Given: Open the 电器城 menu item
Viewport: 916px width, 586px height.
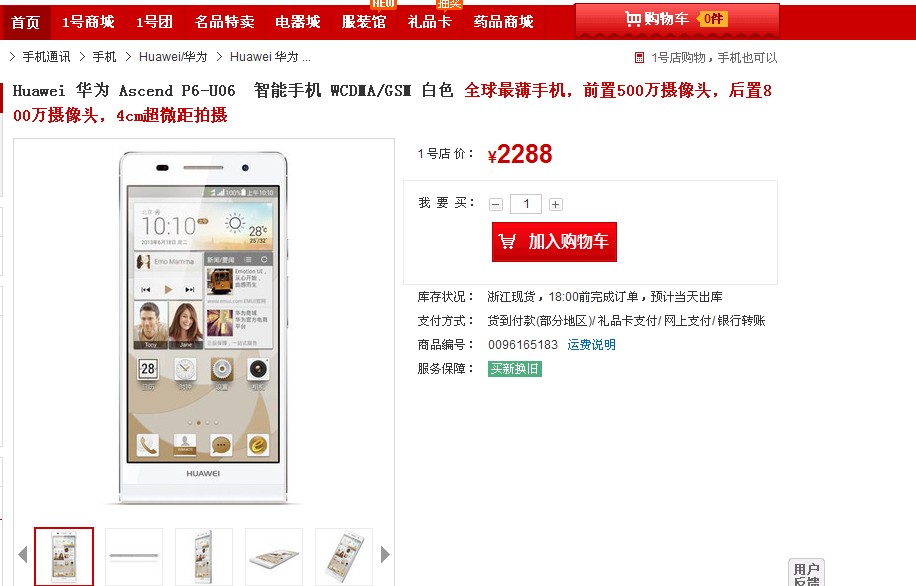Looking at the screenshot, I should coord(298,22).
